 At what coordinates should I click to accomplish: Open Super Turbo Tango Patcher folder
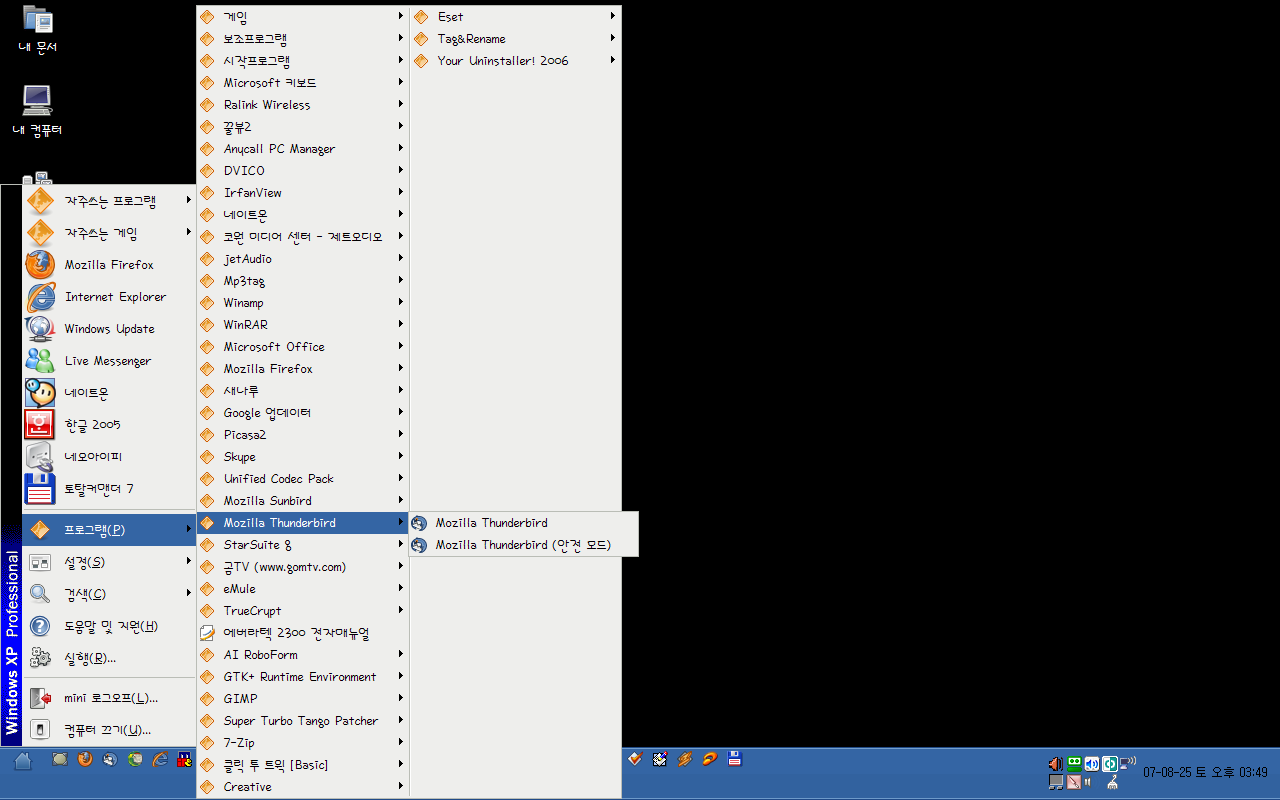(303, 721)
